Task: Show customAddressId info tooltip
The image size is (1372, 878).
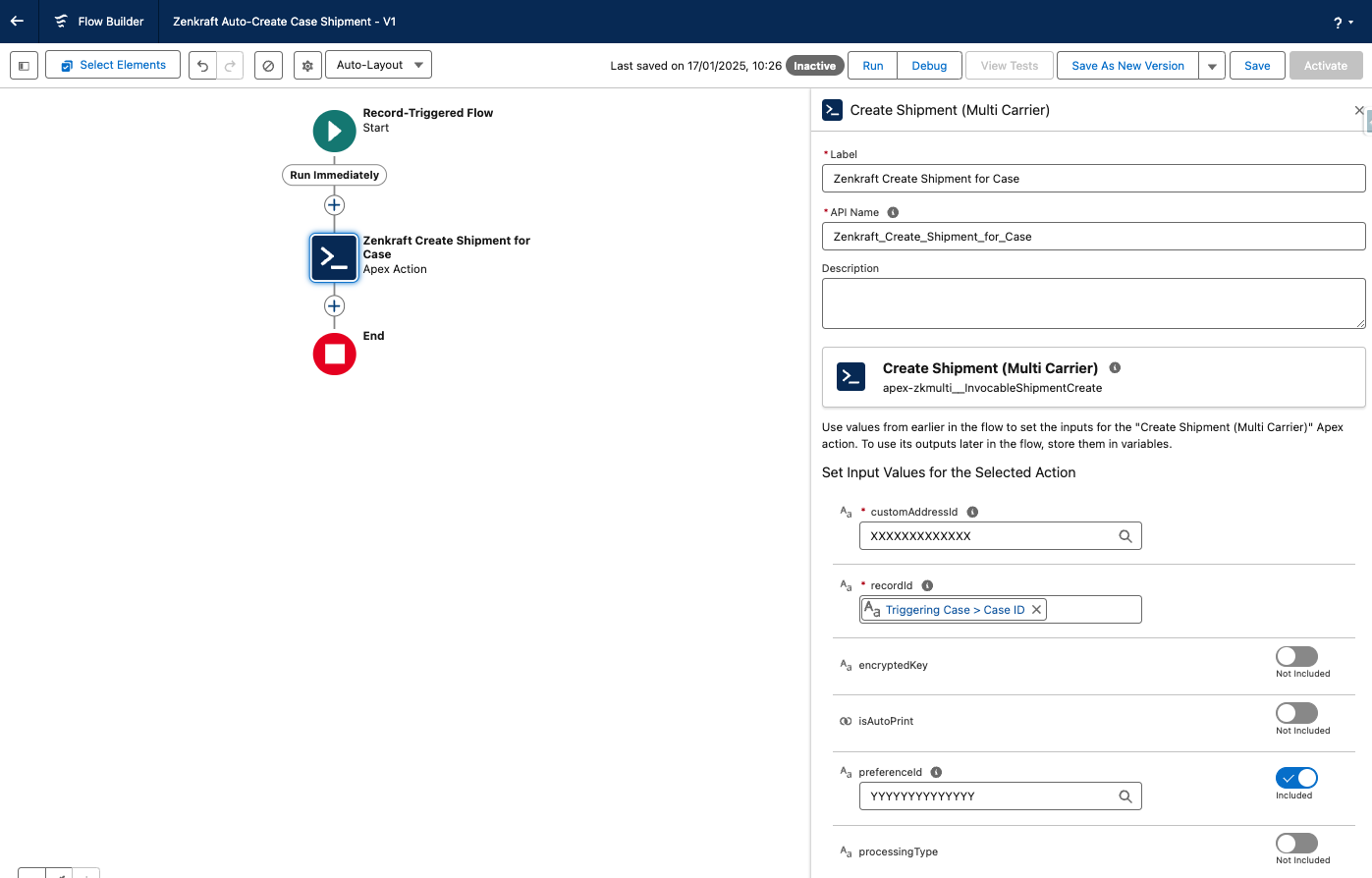Action: point(972,512)
